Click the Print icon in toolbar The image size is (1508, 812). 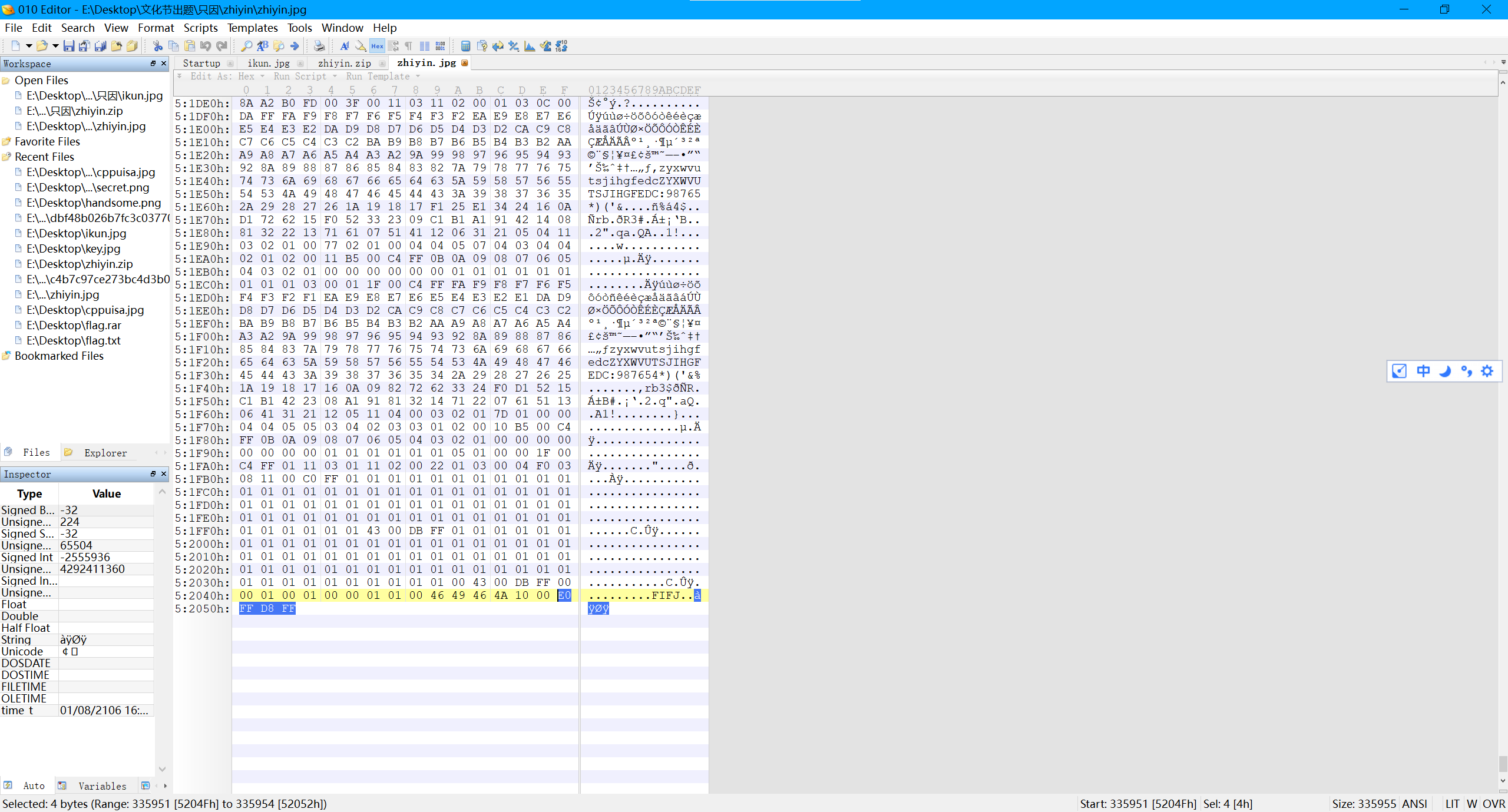click(319, 46)
